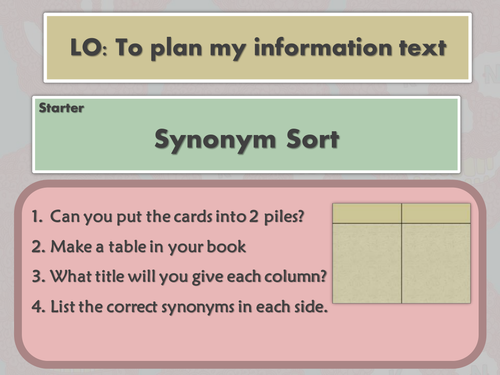Click the word 'Synonym' in the heading
Viewport: 500px width, 375px height.
coord(215,140)
